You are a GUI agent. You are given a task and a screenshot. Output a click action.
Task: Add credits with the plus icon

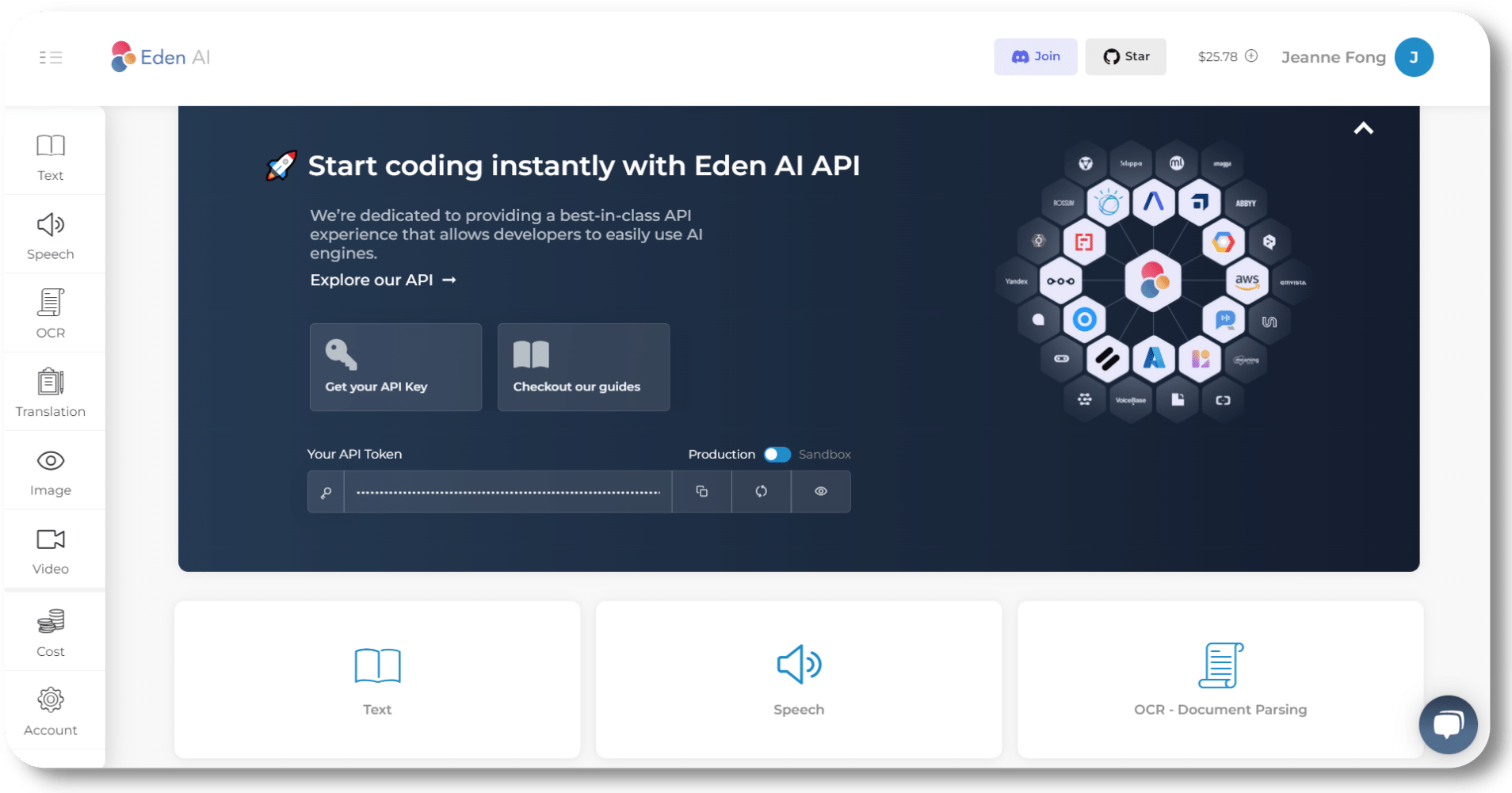(x=1251, y=56)
